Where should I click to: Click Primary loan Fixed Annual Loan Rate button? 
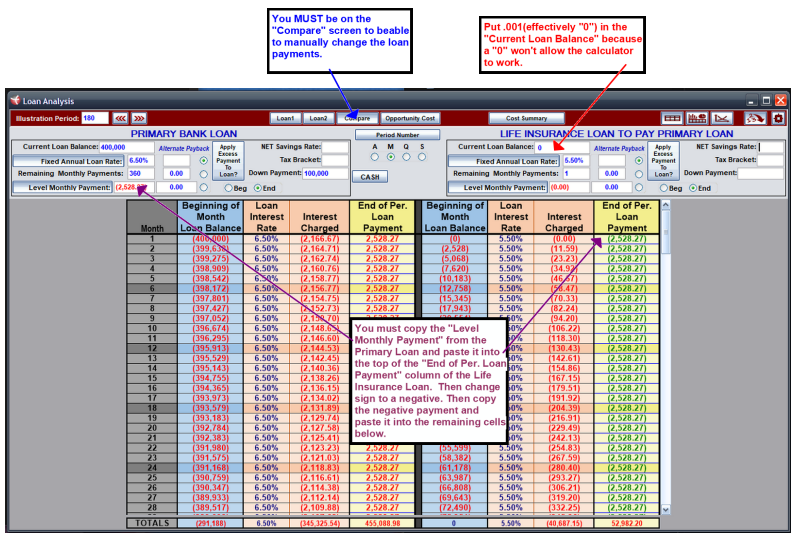(69, 161)
